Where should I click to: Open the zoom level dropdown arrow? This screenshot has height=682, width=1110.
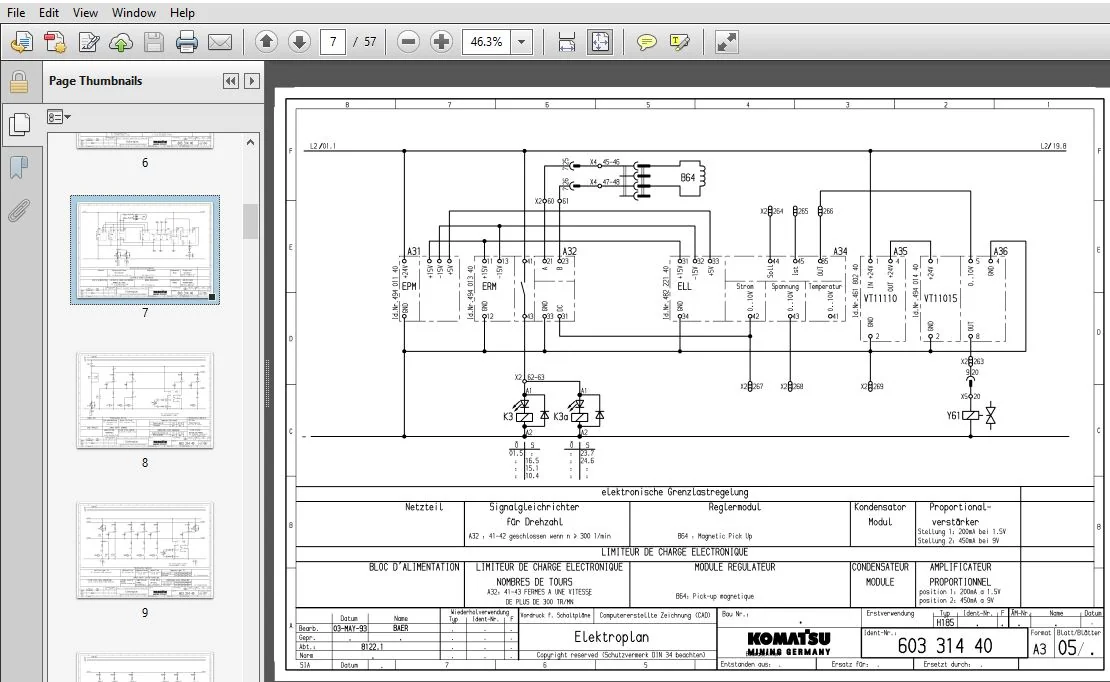click(522, 42)
